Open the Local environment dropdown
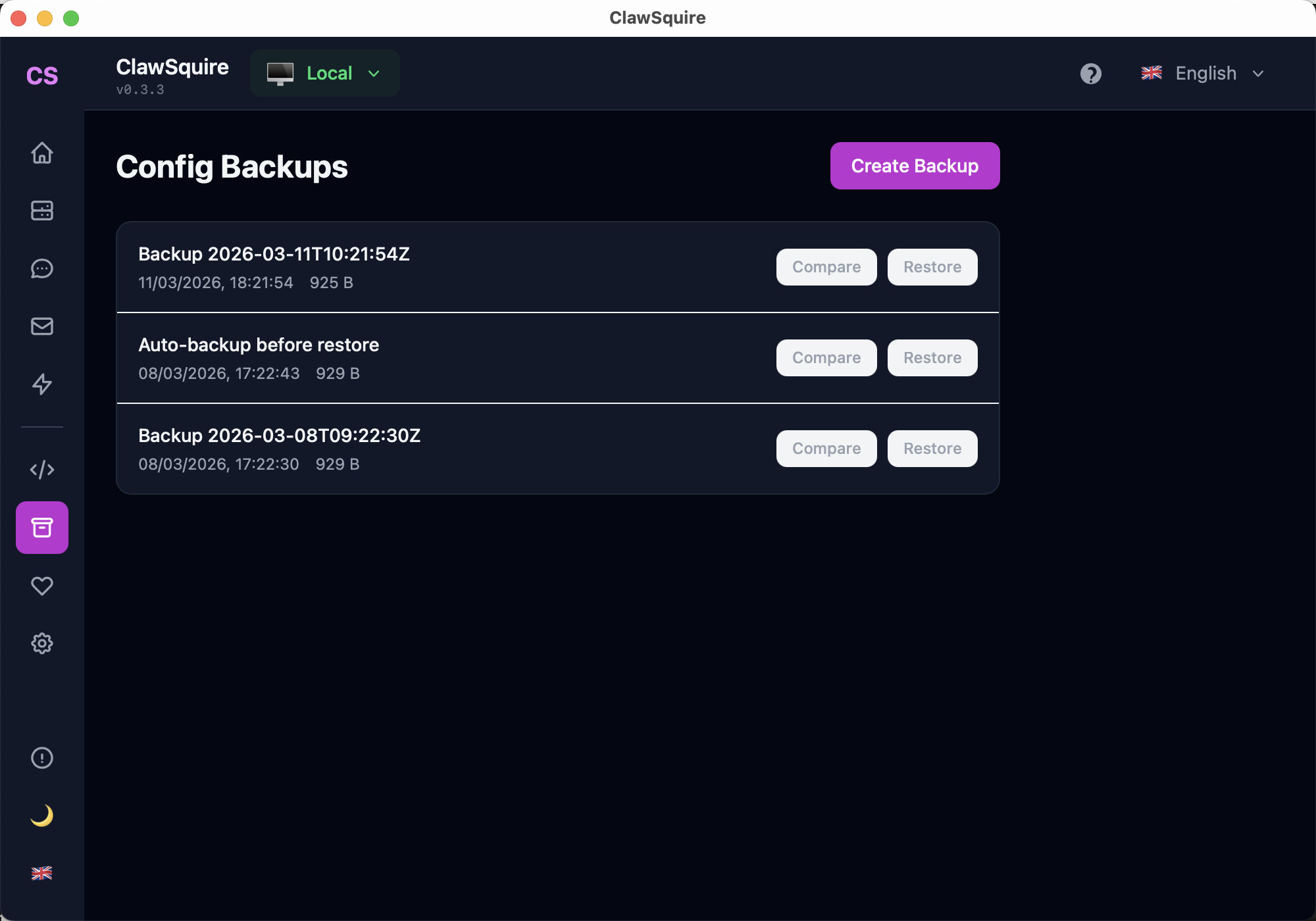Screen dimensions: 1316x921 click(324, 73)
